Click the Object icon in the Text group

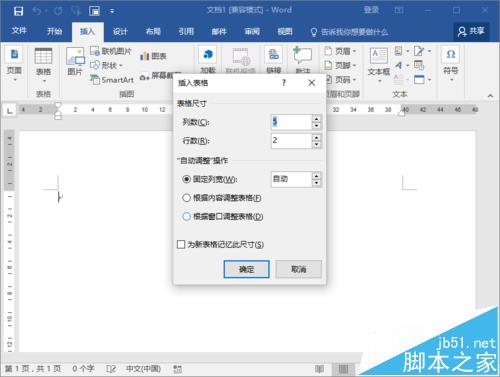pyautogui.click(x=419, y=79)
